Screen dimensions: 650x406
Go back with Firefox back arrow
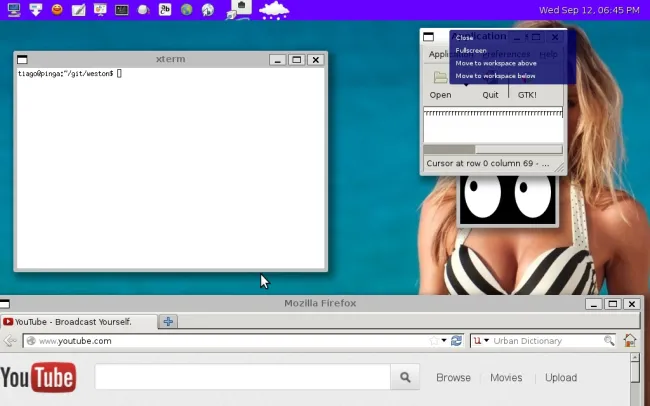tap(10, 341)
